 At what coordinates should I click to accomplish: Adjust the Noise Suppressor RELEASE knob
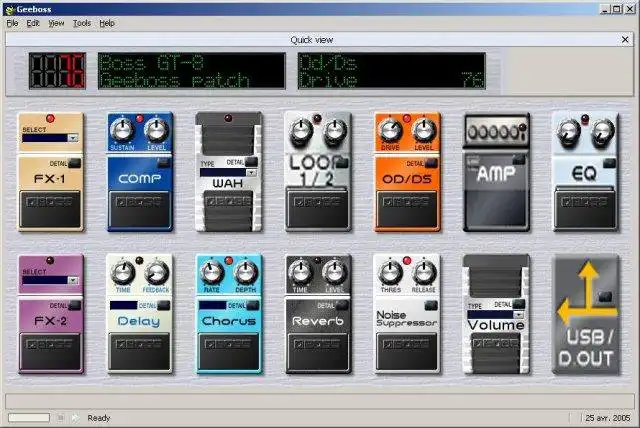pos(424,273)
